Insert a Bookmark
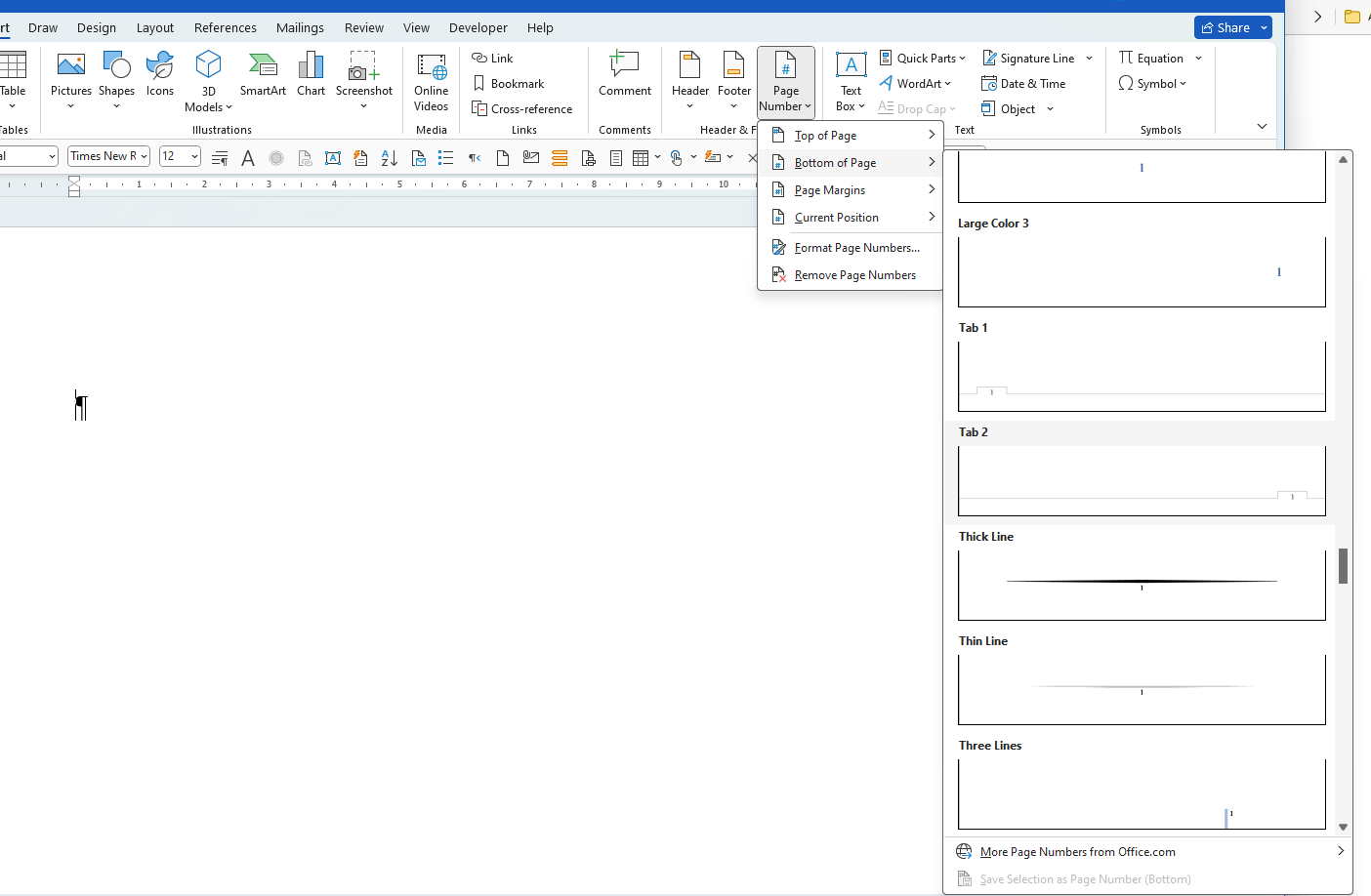The image size is (1371, 896). (508, 84)
